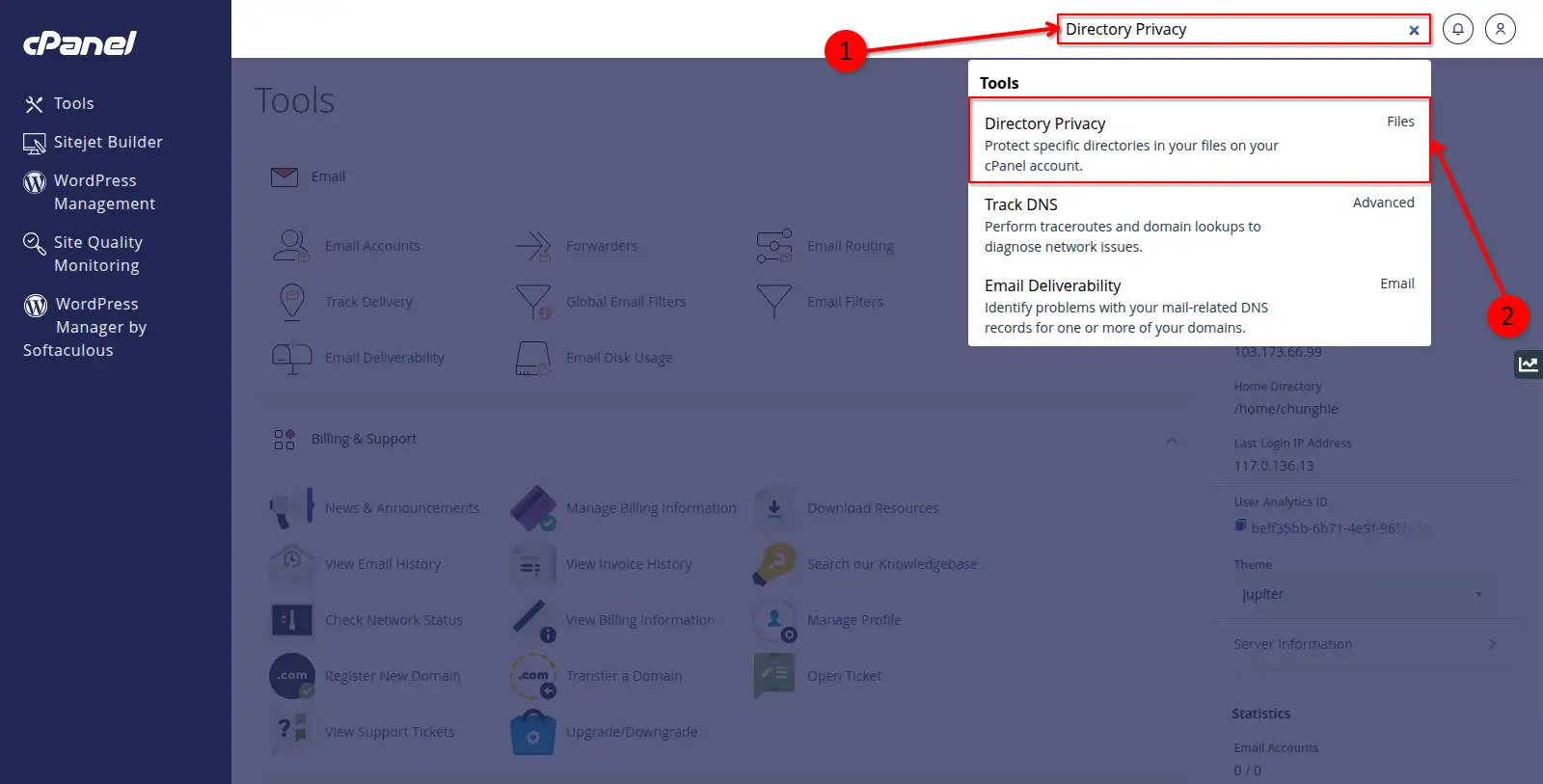Viewport: 1543px width, 784px height.
Task: Open WordPress Manager by Softaculous
Action: tap(85, 327)
